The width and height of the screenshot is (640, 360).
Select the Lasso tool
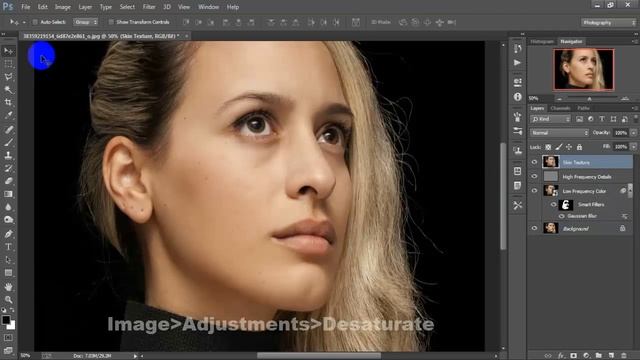[x=8, y=76]
